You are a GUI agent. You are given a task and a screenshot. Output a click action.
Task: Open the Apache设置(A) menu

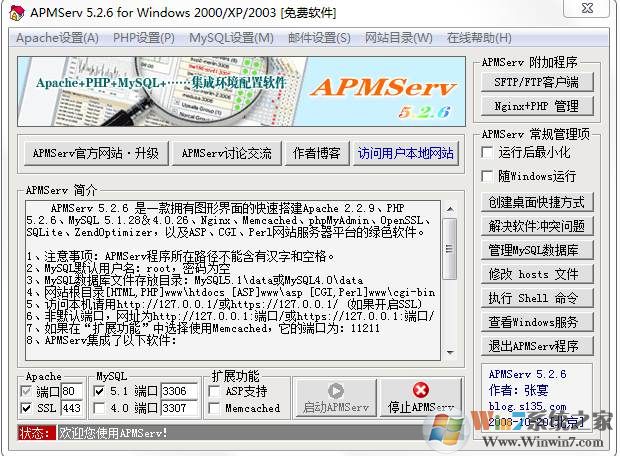[57, 38]
